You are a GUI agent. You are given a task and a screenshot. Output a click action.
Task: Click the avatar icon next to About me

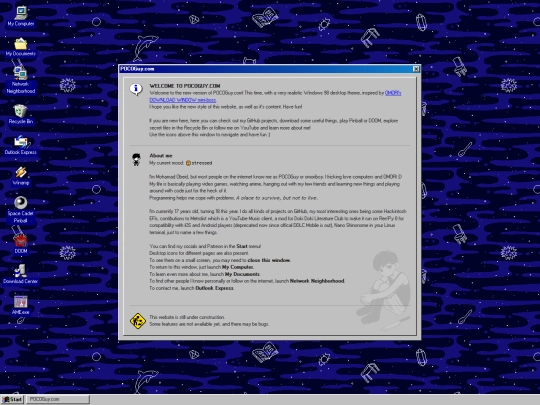click(x=136, y=160)
